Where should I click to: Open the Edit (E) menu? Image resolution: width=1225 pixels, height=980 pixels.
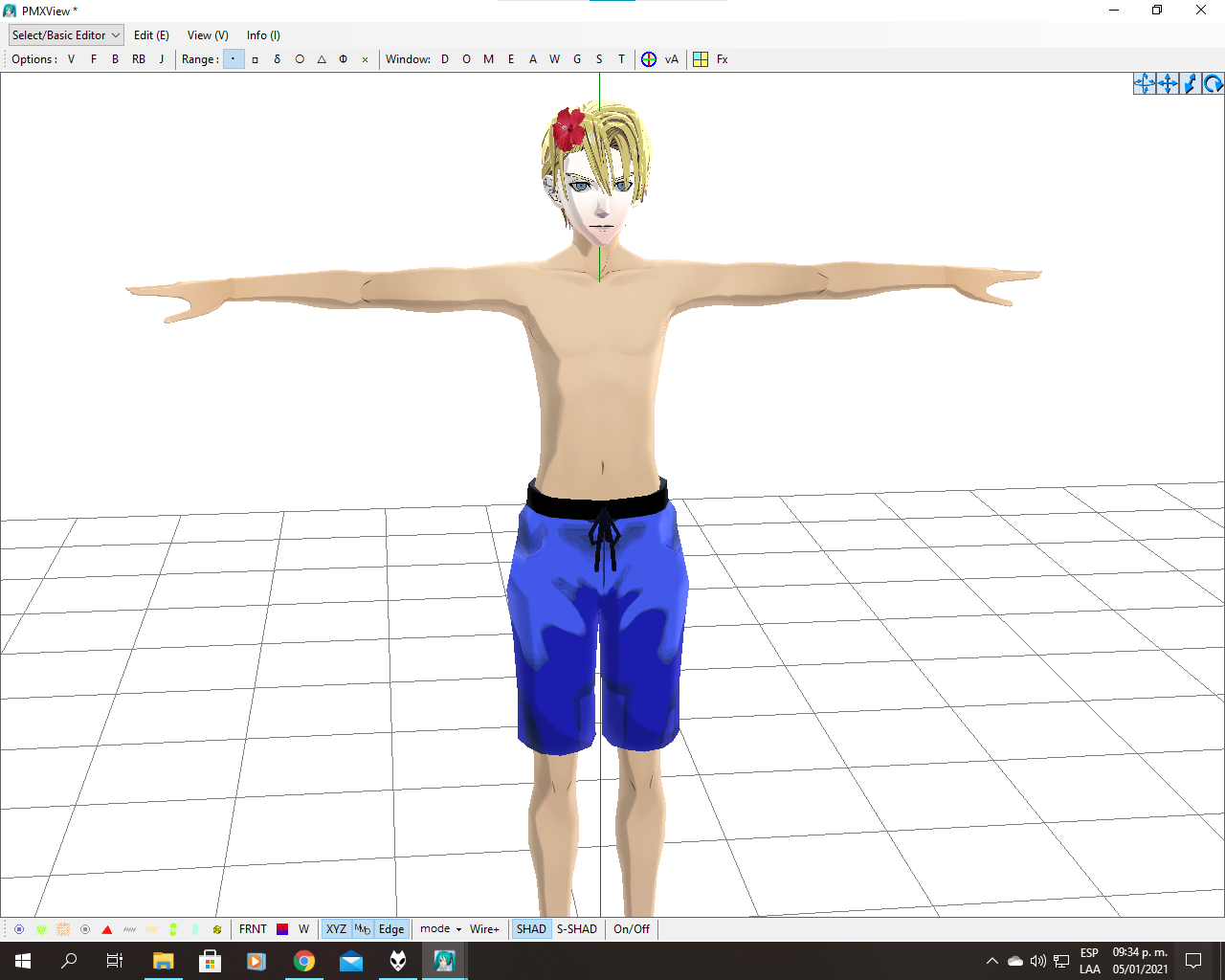(151, 35)
